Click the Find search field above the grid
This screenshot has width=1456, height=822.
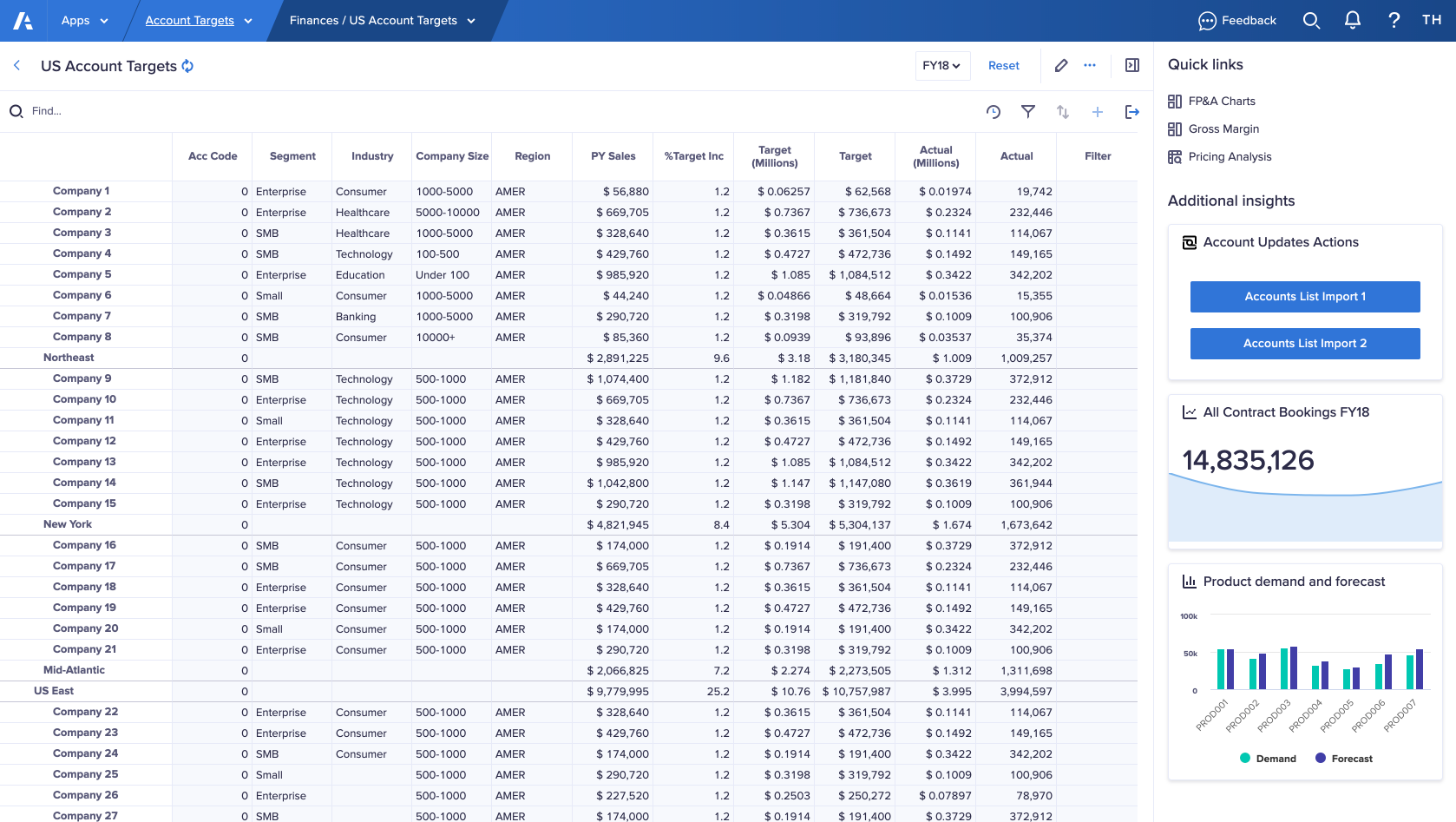point(47,111)
